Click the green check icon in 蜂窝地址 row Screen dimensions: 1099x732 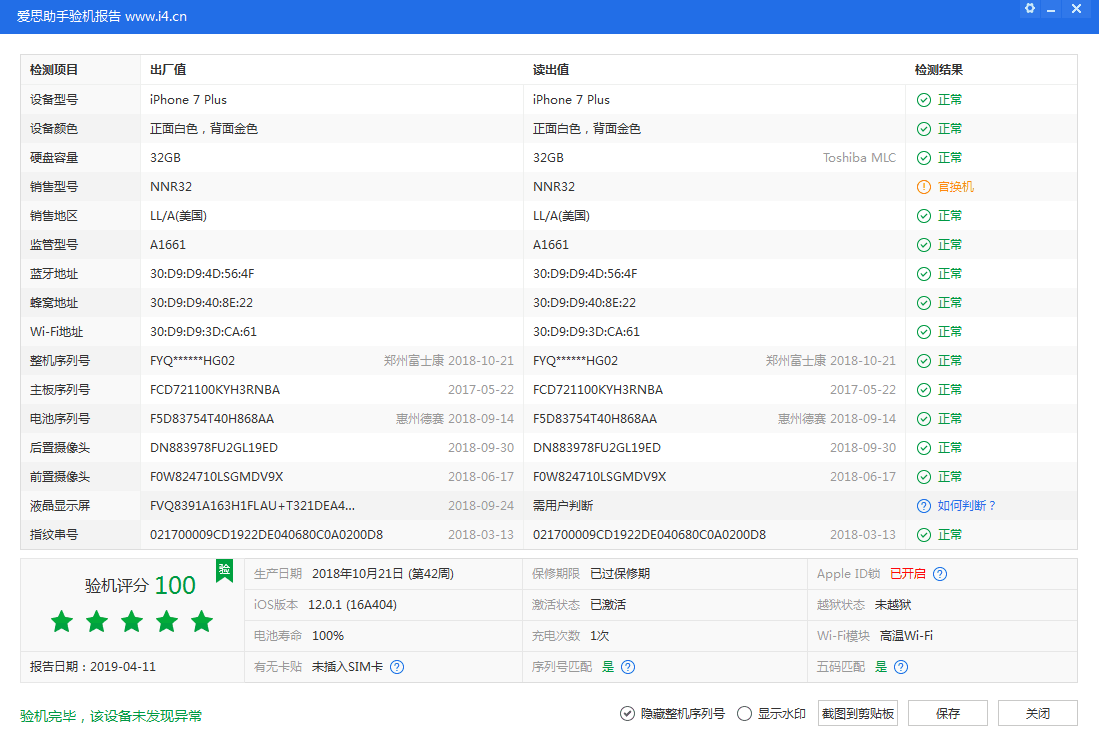(x=924, y=303)
